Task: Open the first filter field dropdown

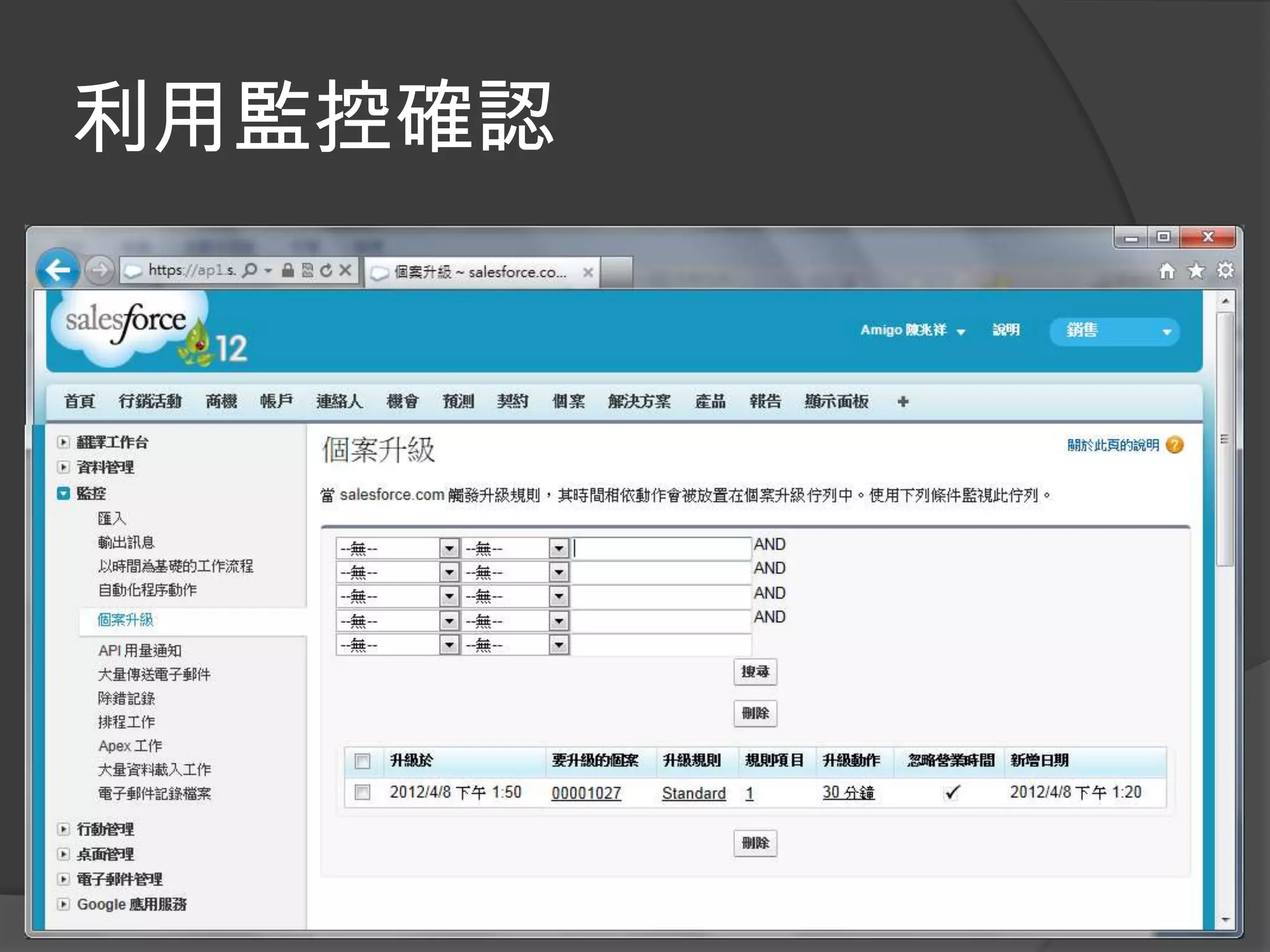Action: tap(449, 549)
